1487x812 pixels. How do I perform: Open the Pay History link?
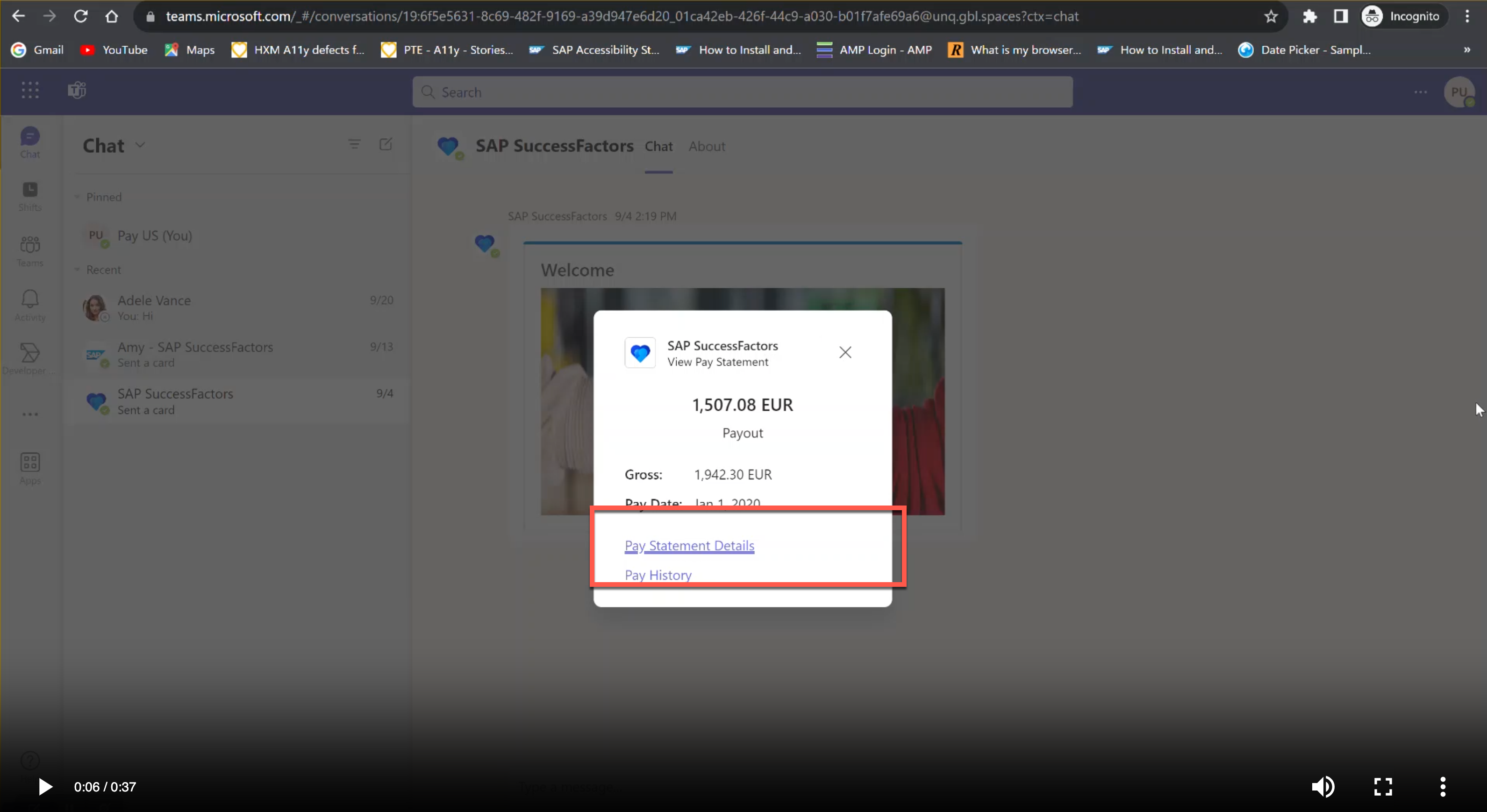(x=657, y=575)
